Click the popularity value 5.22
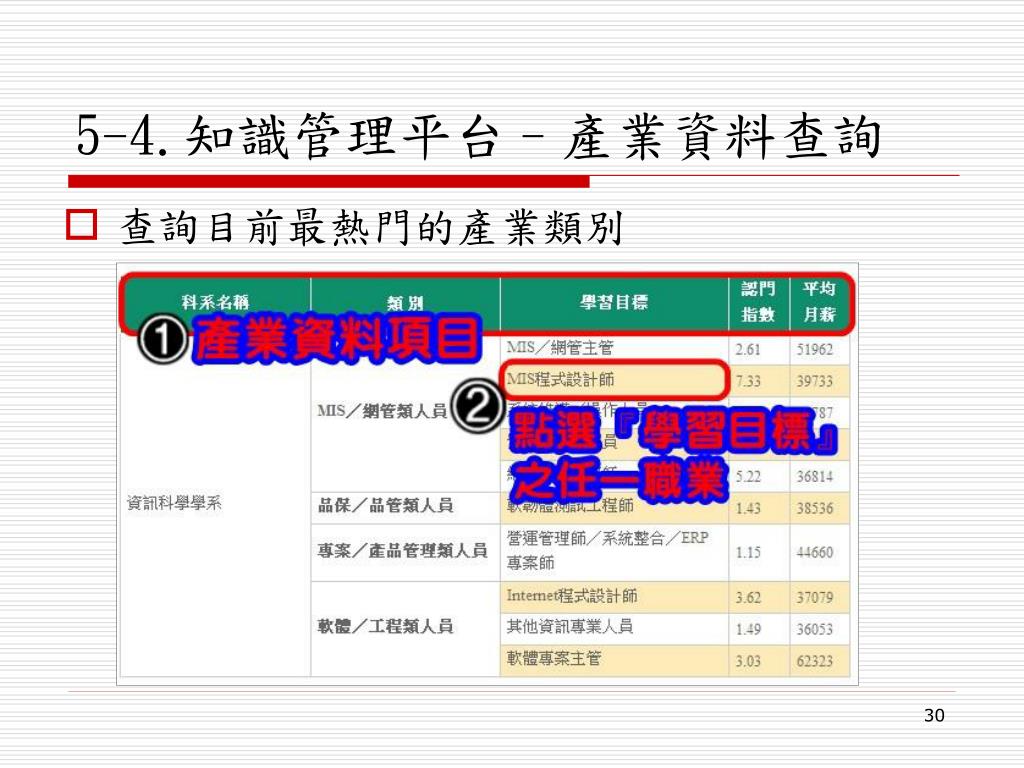This screenshot has width=1024, height=768. coord(748,477)
